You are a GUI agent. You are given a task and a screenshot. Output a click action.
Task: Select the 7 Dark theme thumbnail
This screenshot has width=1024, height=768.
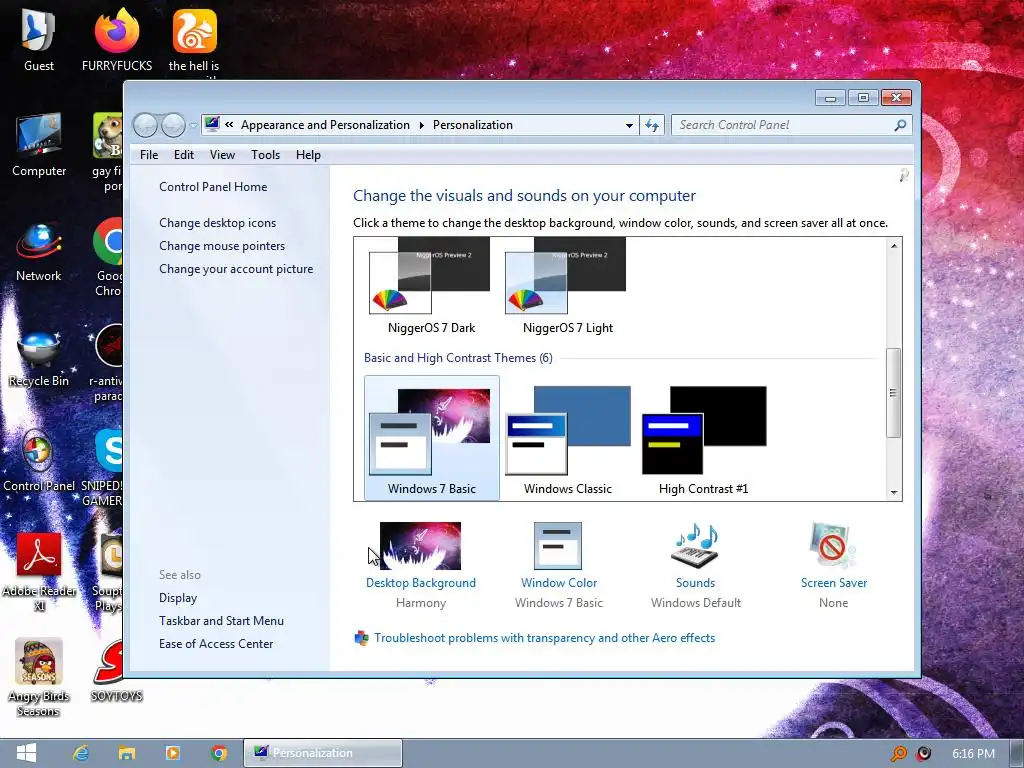point(430,274)
